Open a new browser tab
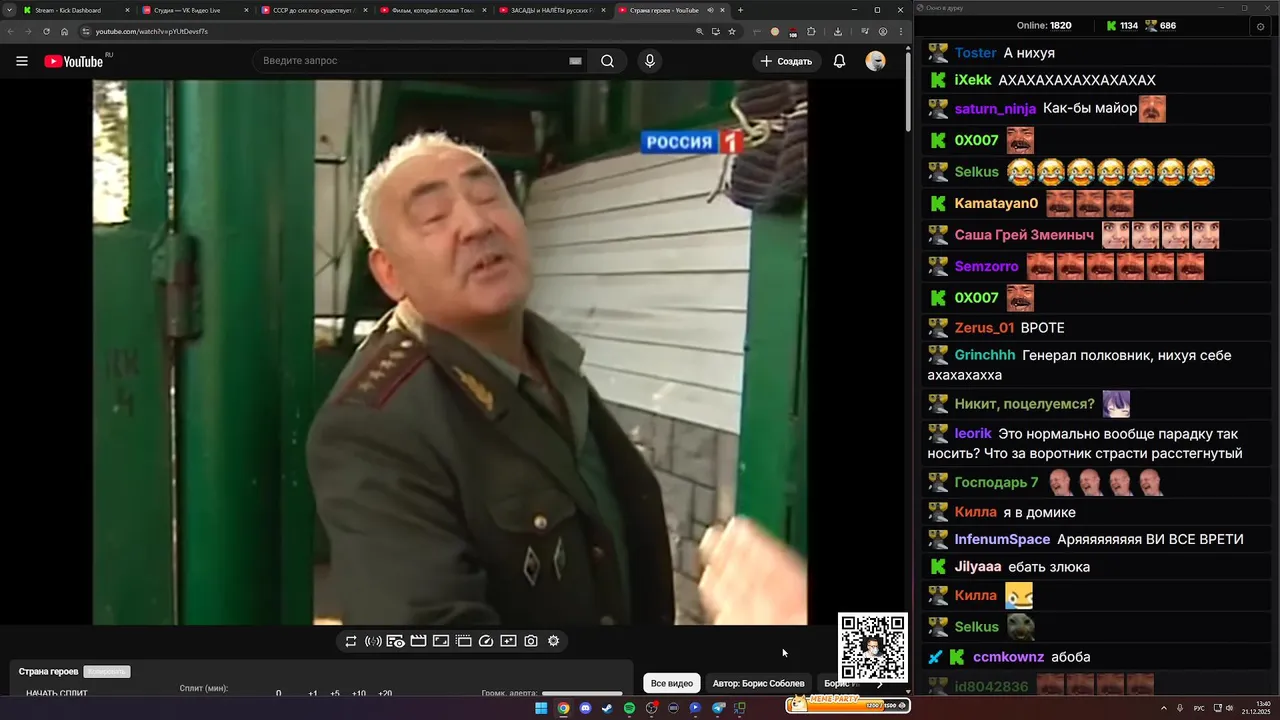This screenshot has width=1280, height=720. coord(740,10)
